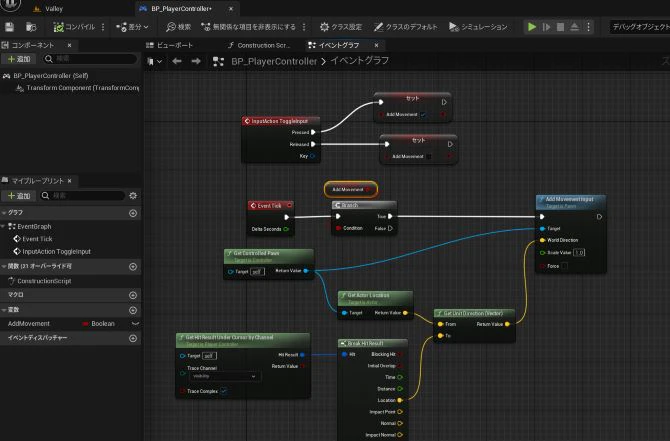Close the コンポーネント panel

[x=69, y=45]
